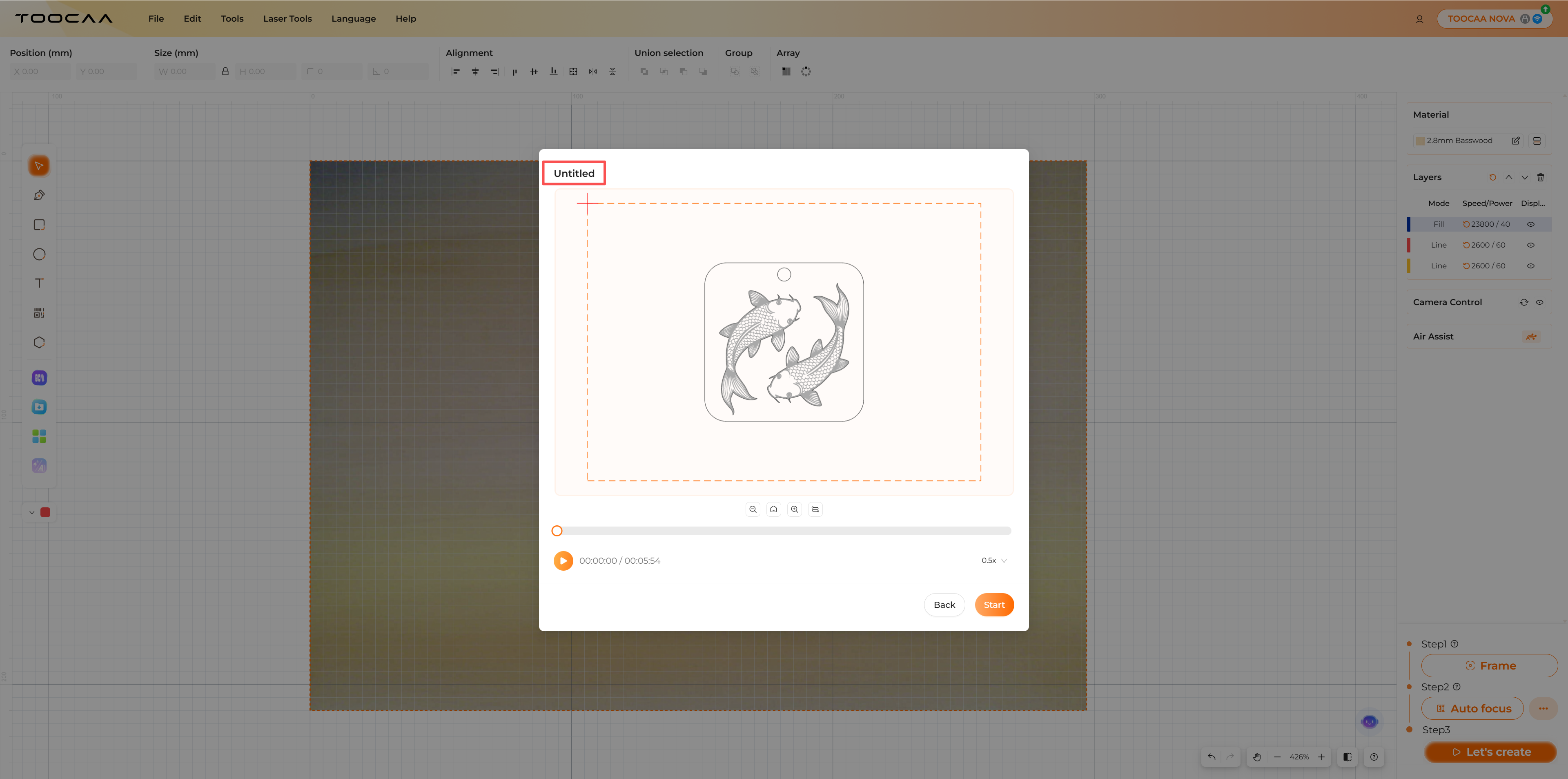Open the Laser Tools menu
The height and width of the screenshot is (779, 1568).
pos(287,19)
